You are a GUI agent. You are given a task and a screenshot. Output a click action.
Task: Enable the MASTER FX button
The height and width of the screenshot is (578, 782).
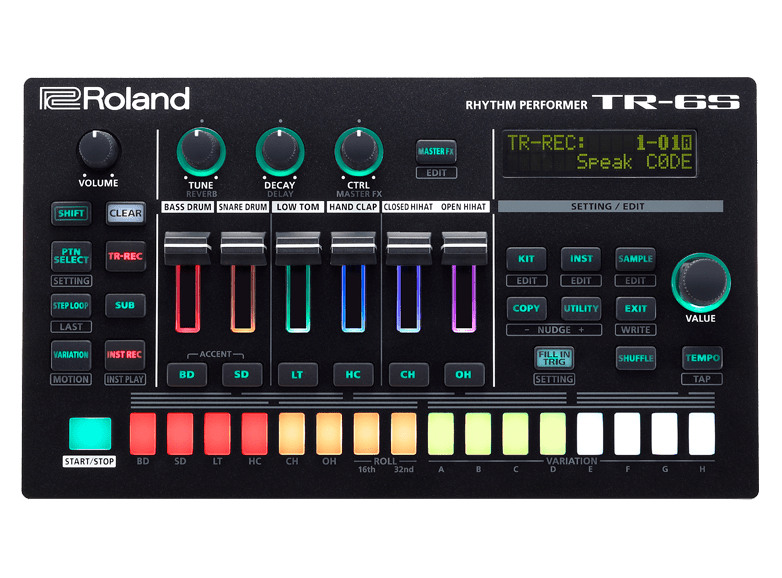pyautogui.click(x=435, y=151)
